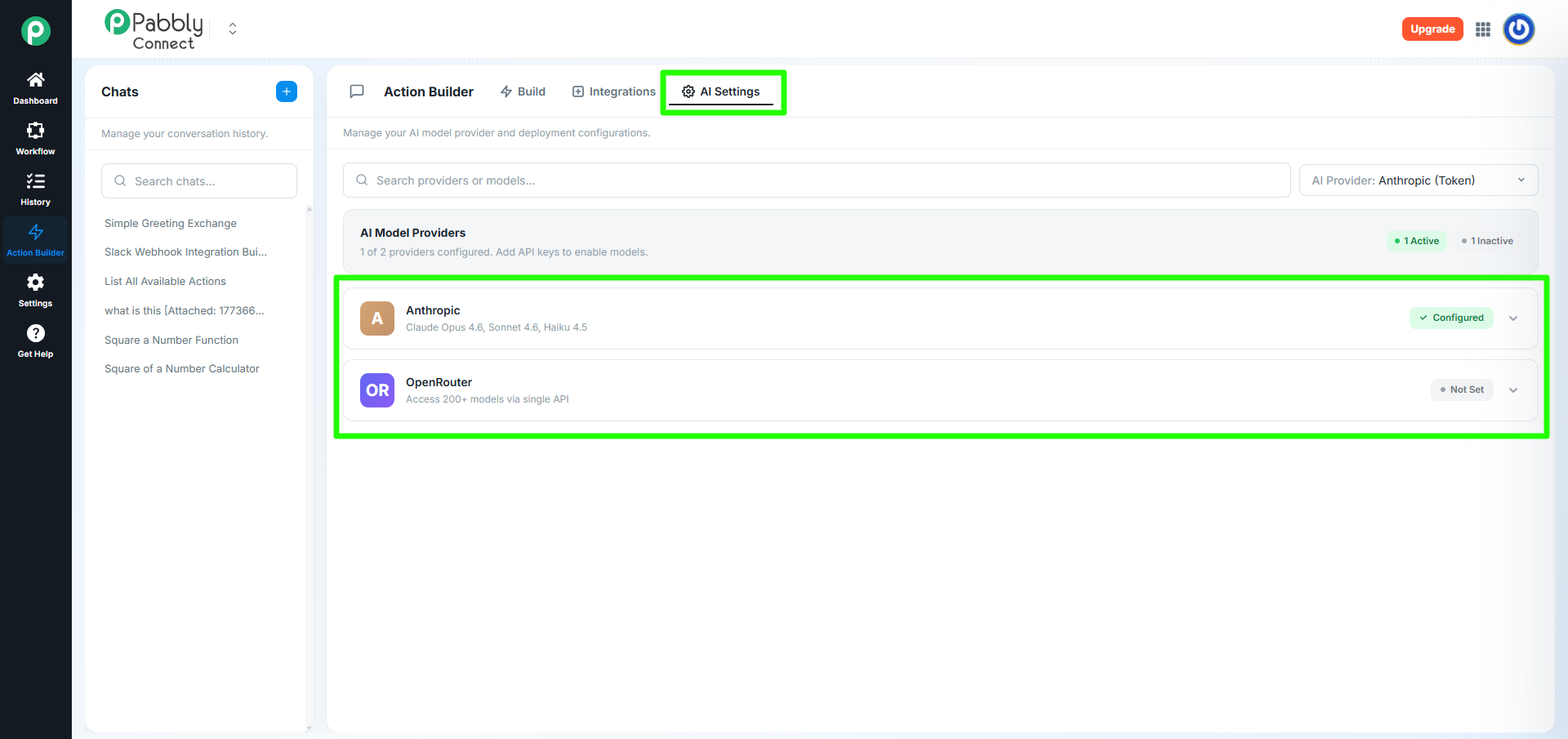
Task: Open the List All Available Actions chat
Action: (165, 282)
